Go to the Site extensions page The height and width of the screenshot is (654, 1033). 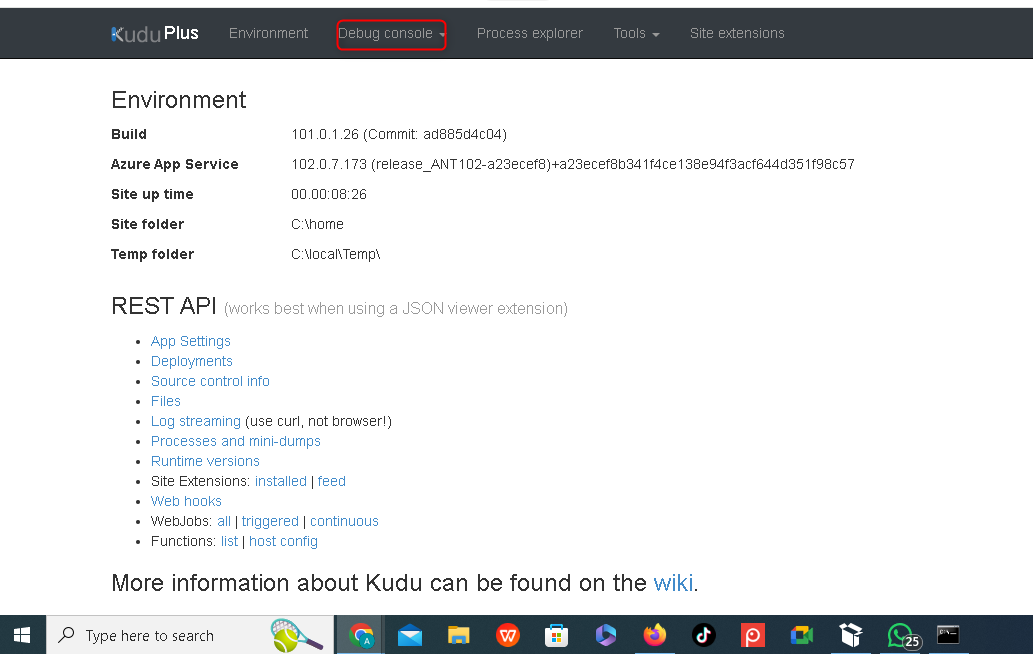[737, 33]
